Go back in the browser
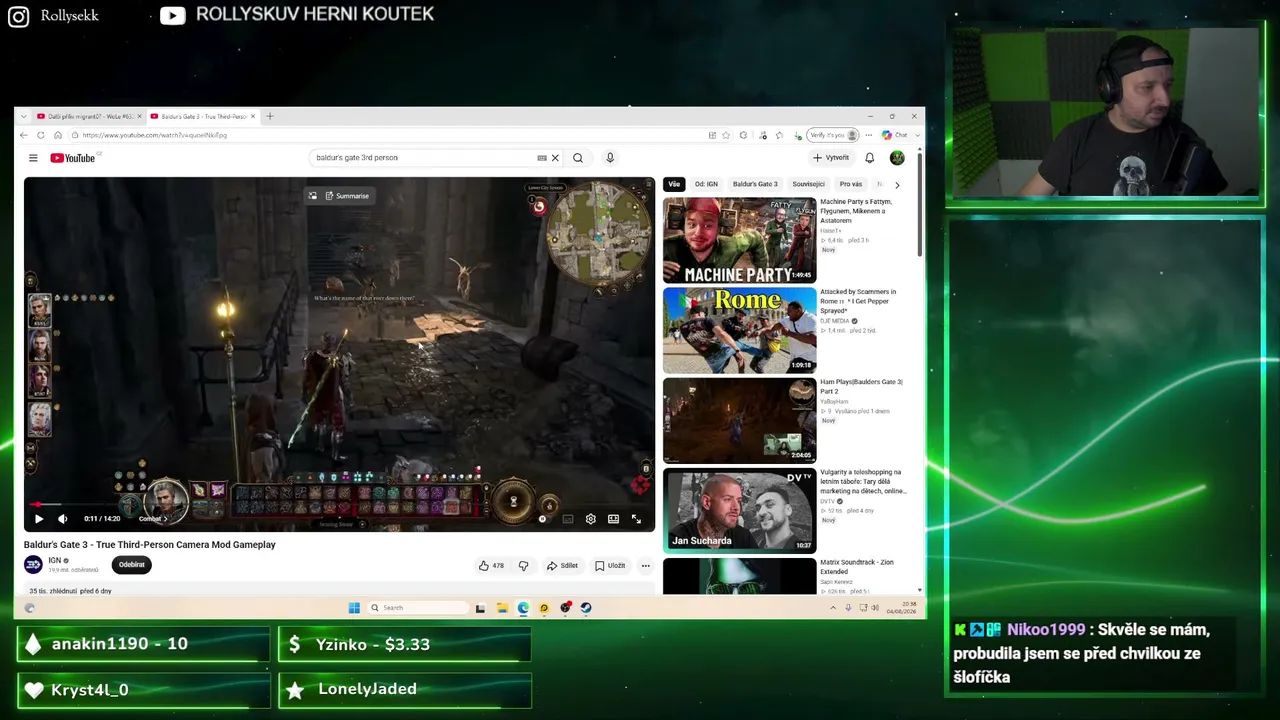1280x720 pixels. click(24, 135)
